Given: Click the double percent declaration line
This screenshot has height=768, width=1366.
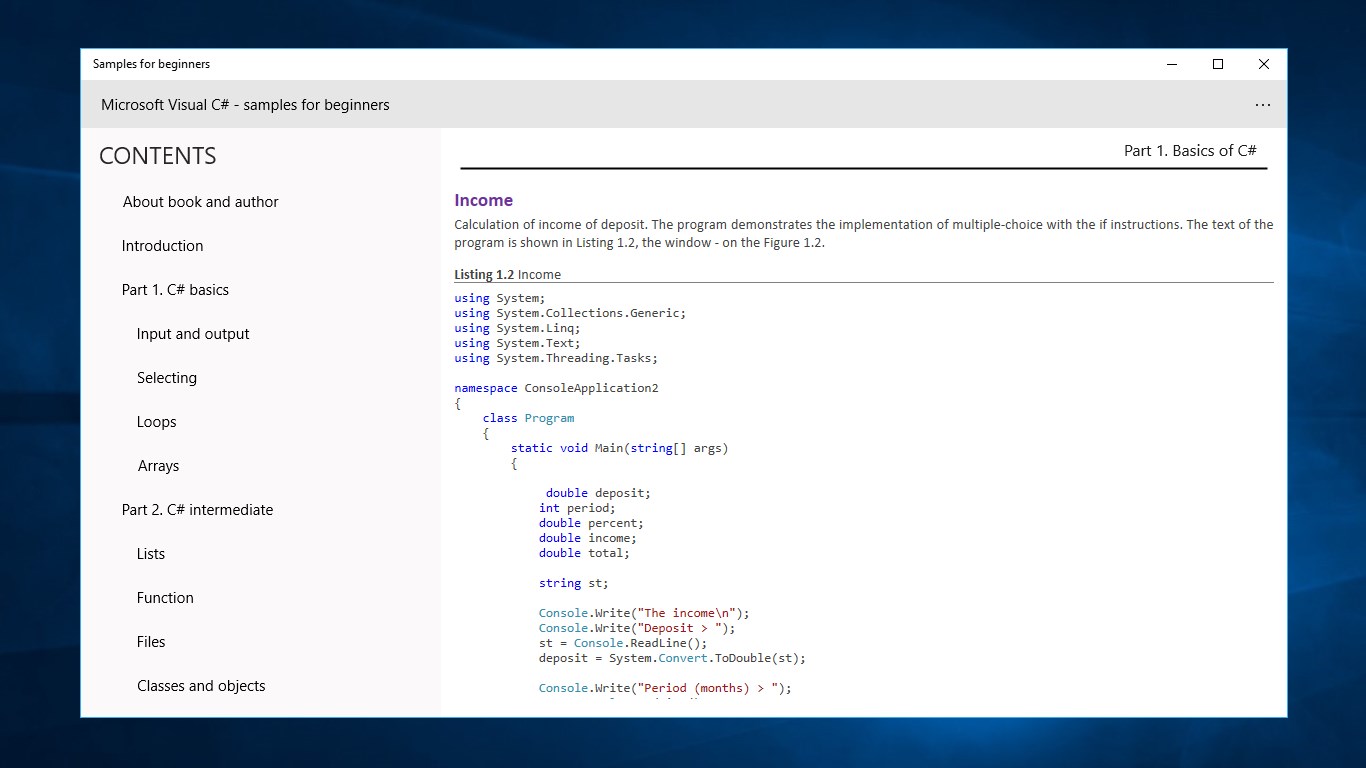Looking at the screenshot, I should 591,523.
